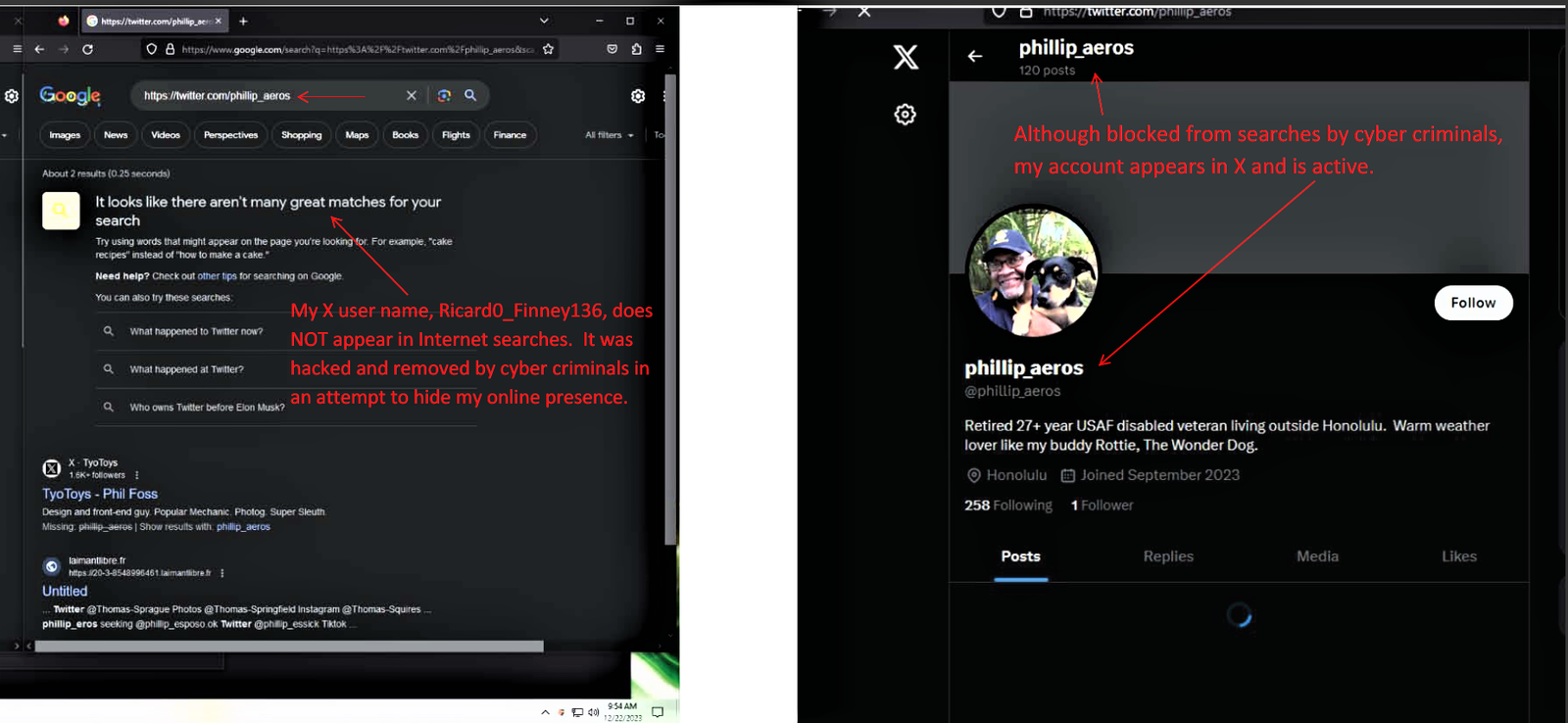
Task: Open Firefox extensions puzzle icon
Action: click(x=636, y=49)
